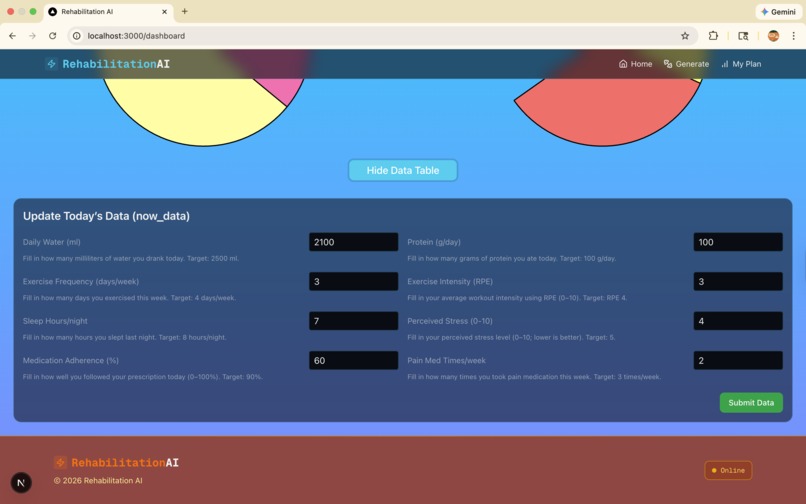
Task: Open the Chrome profile avatar
Action: pyautogui.click(x=773, y=36)
